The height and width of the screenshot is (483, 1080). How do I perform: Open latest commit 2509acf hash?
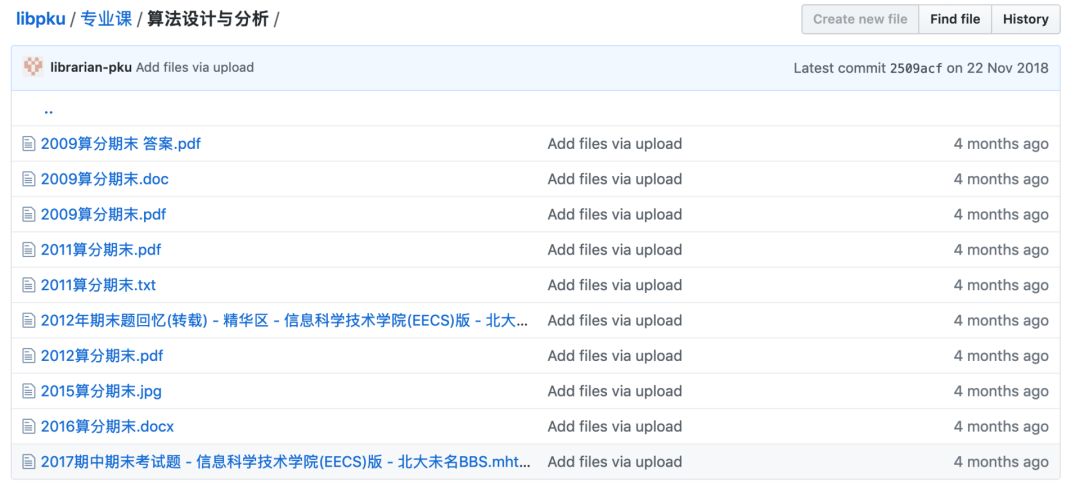pyautogui.click(x=915, y=68)
